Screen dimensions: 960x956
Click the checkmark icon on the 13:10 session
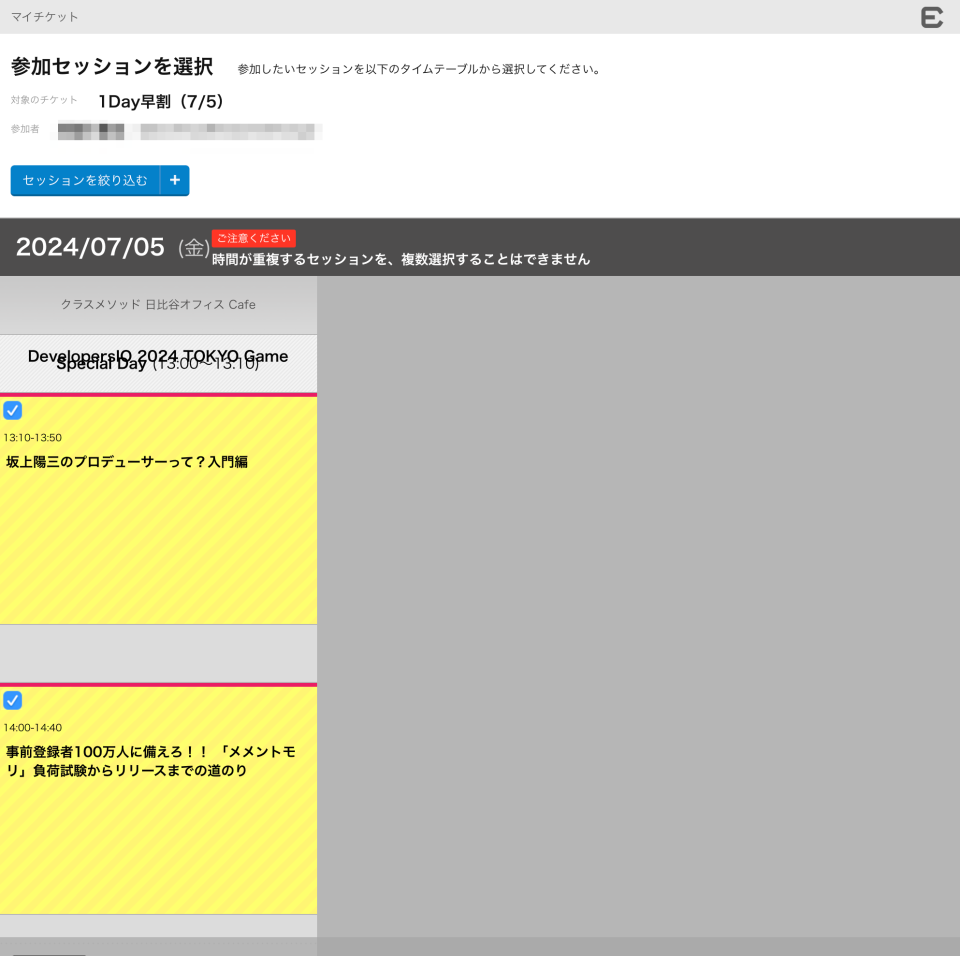click(13, 410)
